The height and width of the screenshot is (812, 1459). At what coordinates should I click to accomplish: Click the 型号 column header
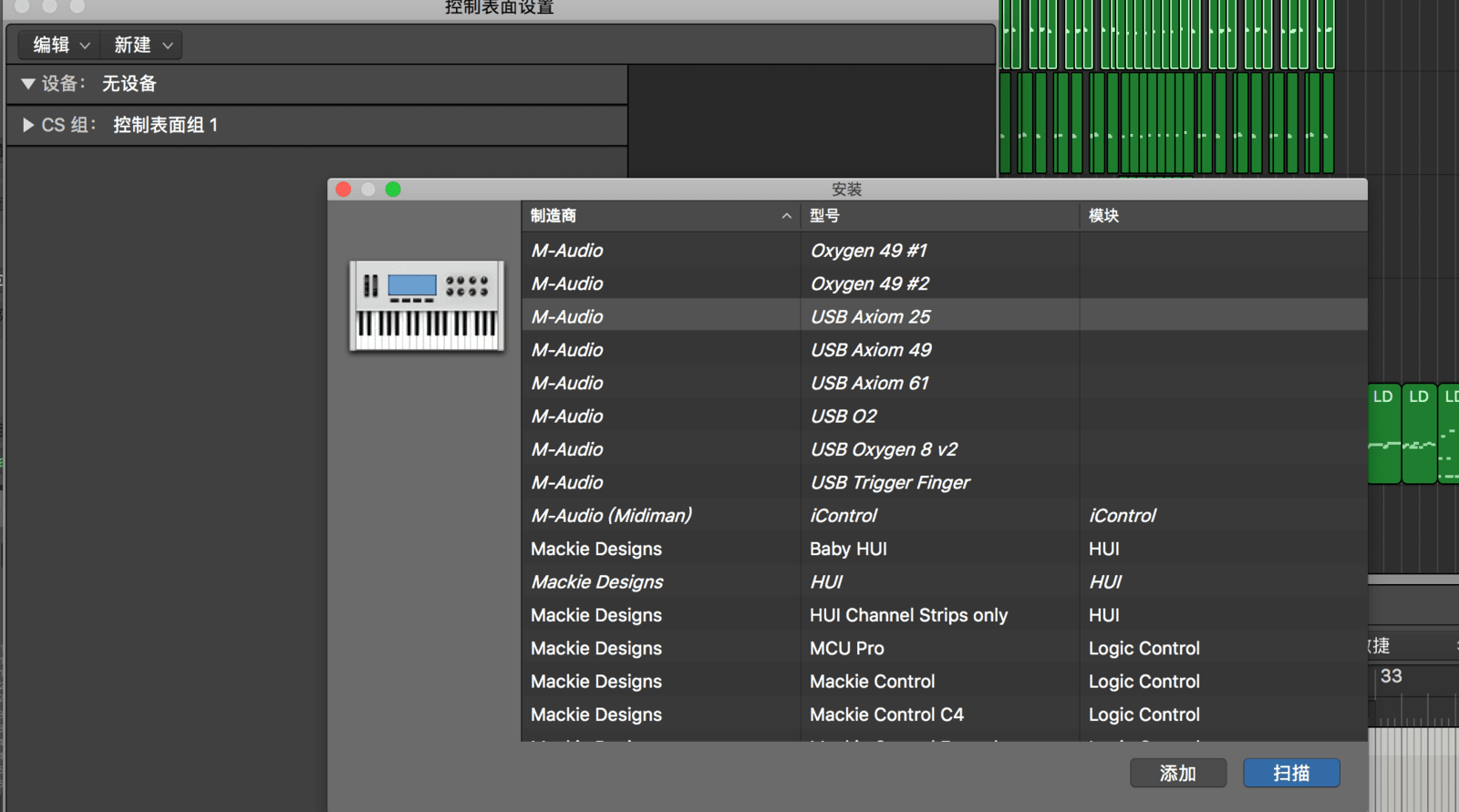point(940,216)
